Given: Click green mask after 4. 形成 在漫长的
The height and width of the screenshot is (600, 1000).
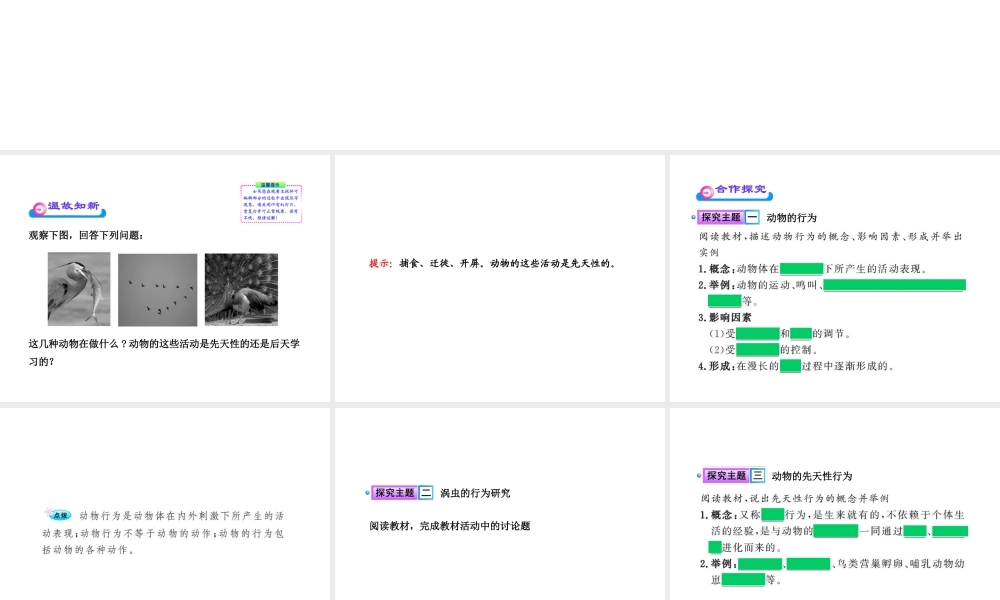Looking at the screenshot, I should 790,366.
